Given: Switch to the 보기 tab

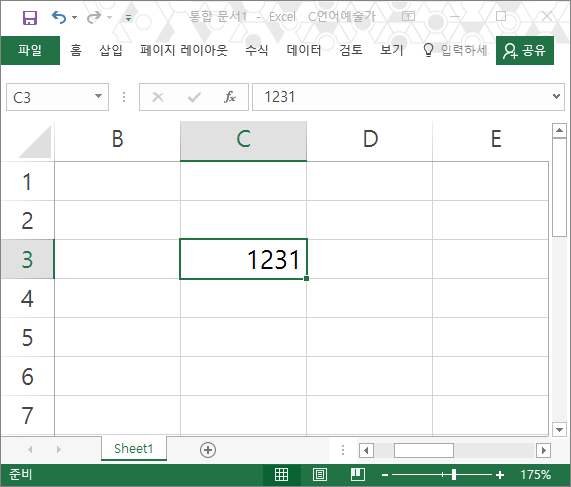Looking at the screenshot, I should coord(392,50).
